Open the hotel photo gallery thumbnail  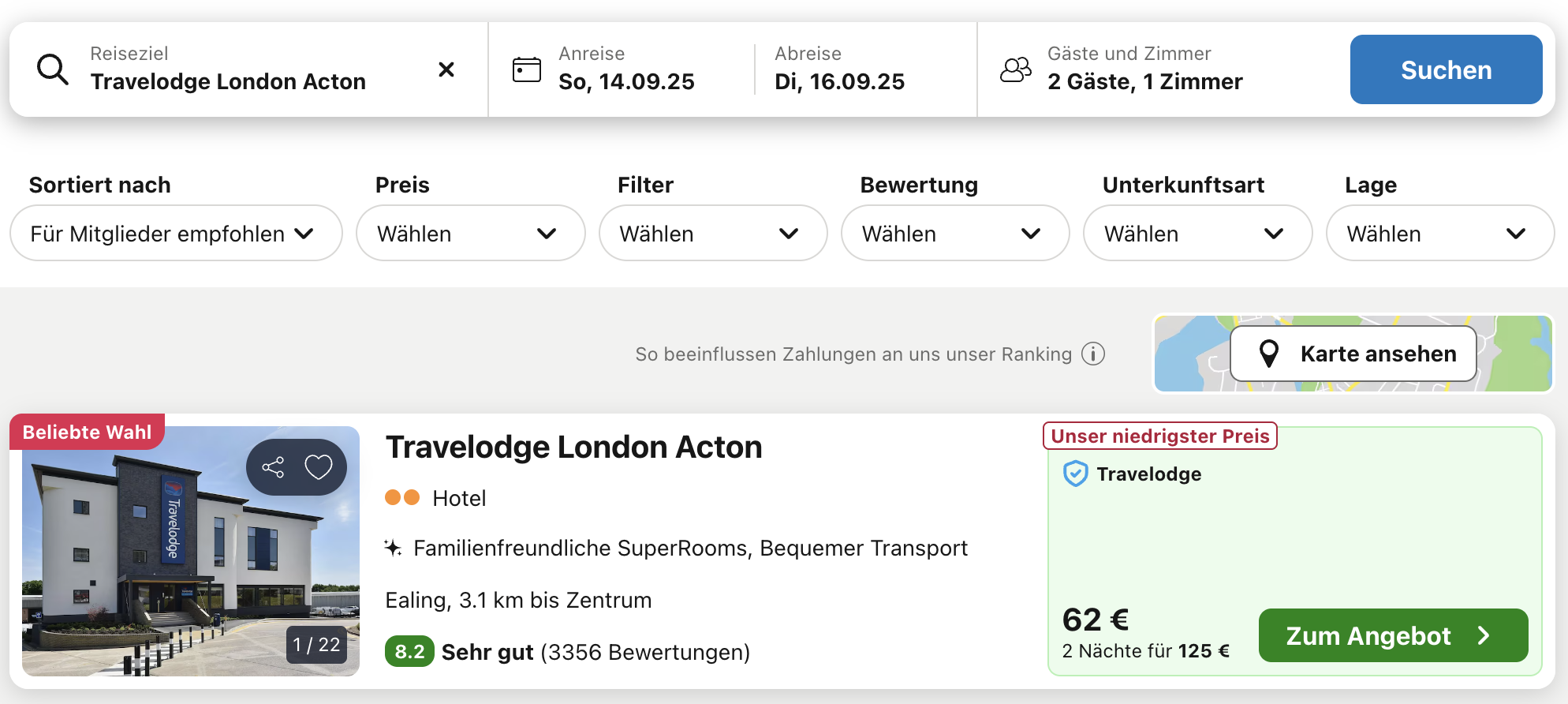pos(191,551)
